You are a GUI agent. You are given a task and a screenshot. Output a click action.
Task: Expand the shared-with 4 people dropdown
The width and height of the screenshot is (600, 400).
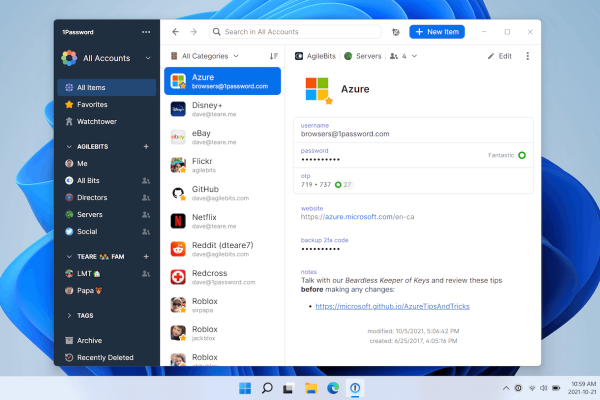click(405, 56)
